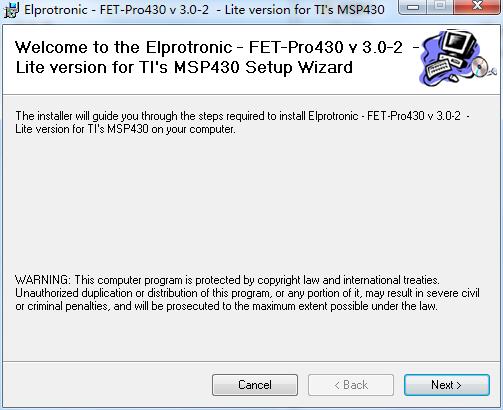Viewport: 503px width, 410px height.
Task: Click the keyboard in the banner graphic
Action: pyautogui.click(x=438, y=69)
